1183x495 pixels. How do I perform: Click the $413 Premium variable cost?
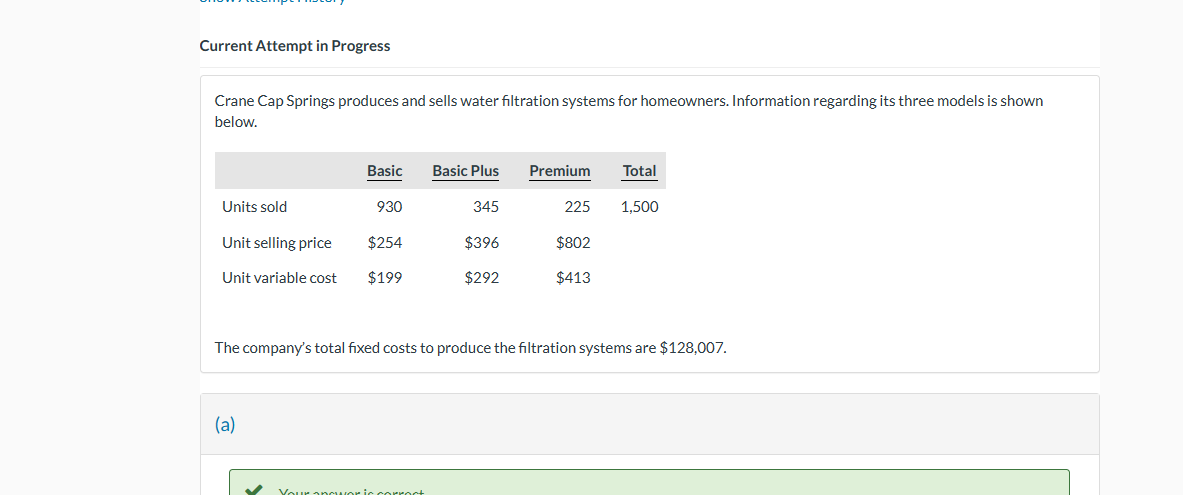tap(573, 278)
